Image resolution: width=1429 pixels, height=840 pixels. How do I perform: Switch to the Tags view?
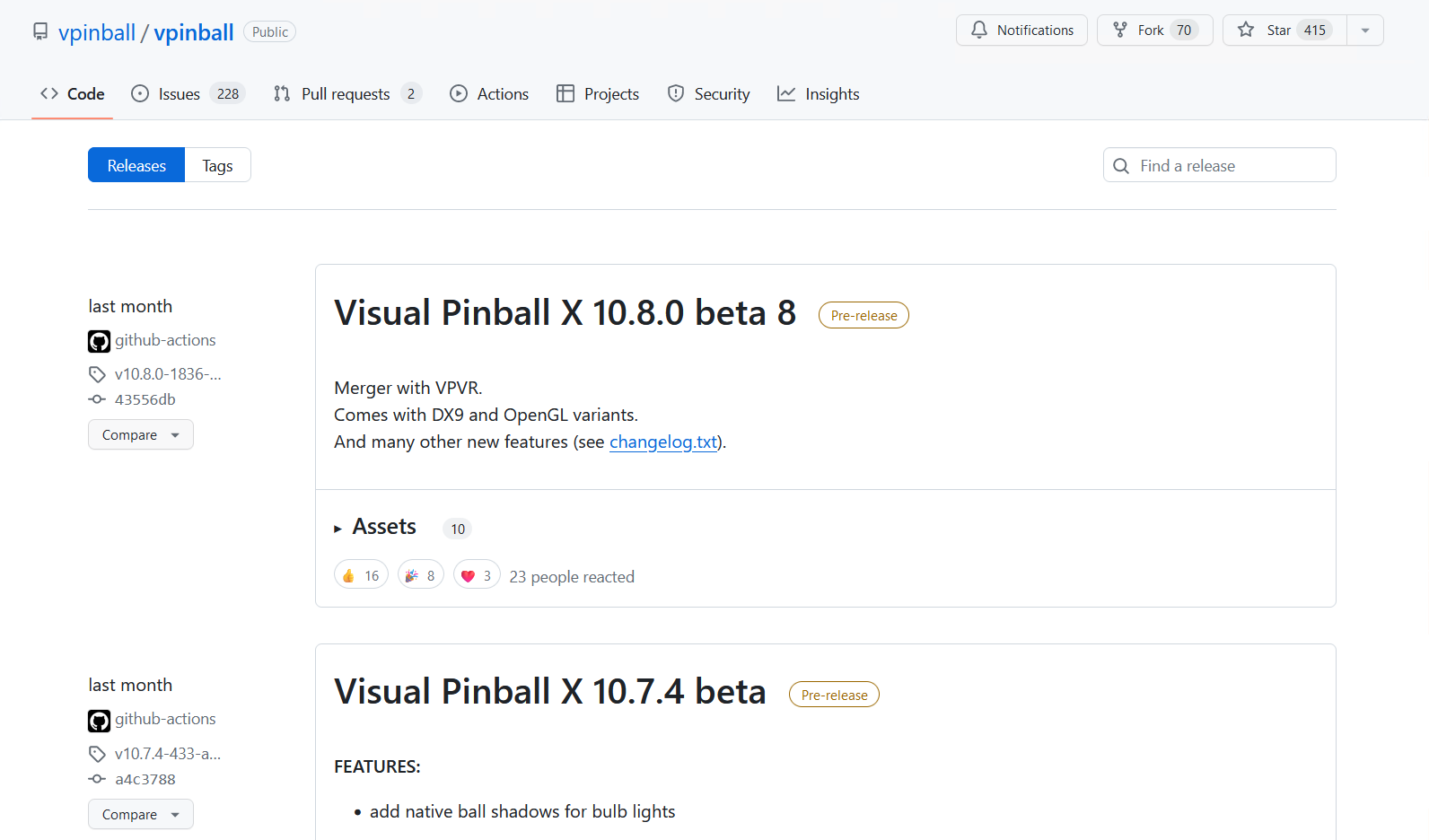[x=217, y=165]
